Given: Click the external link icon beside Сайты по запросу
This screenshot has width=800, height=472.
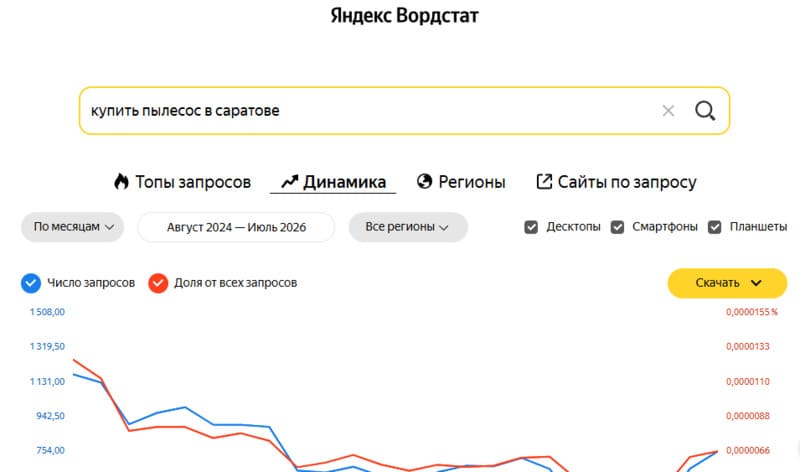Looking at the screenshot, I should tap(544, 181).
